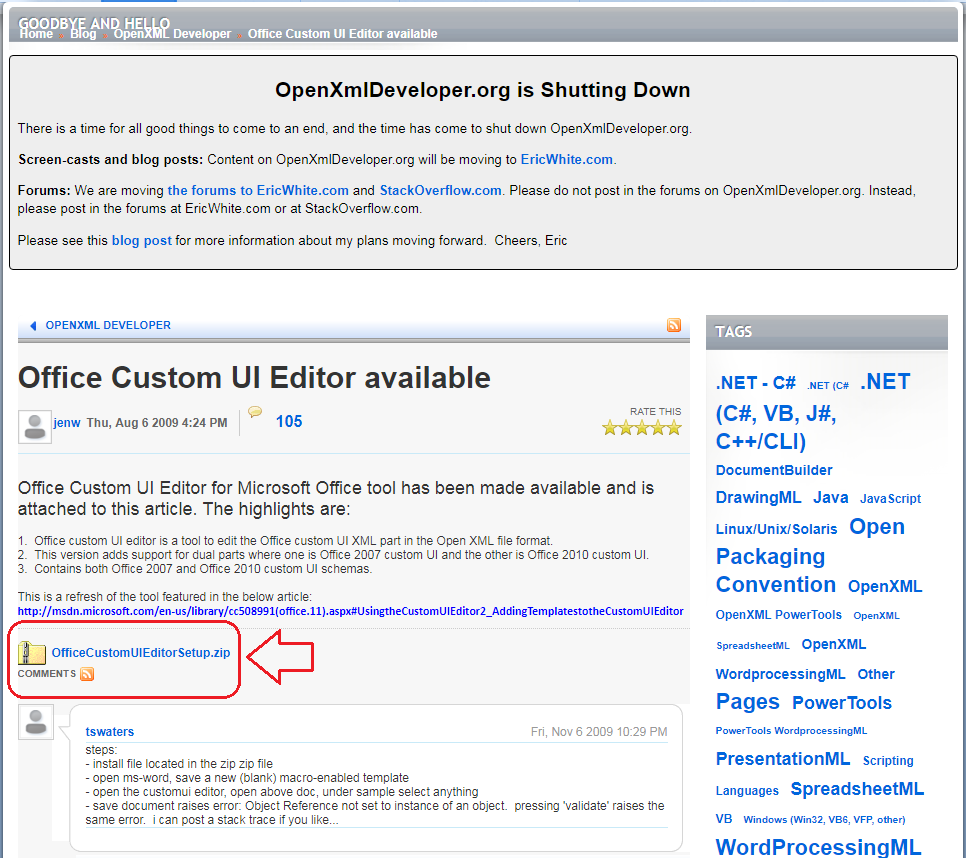Select the JavaScript tag
Screen dimensions: 966x858
tap(890, 499)
